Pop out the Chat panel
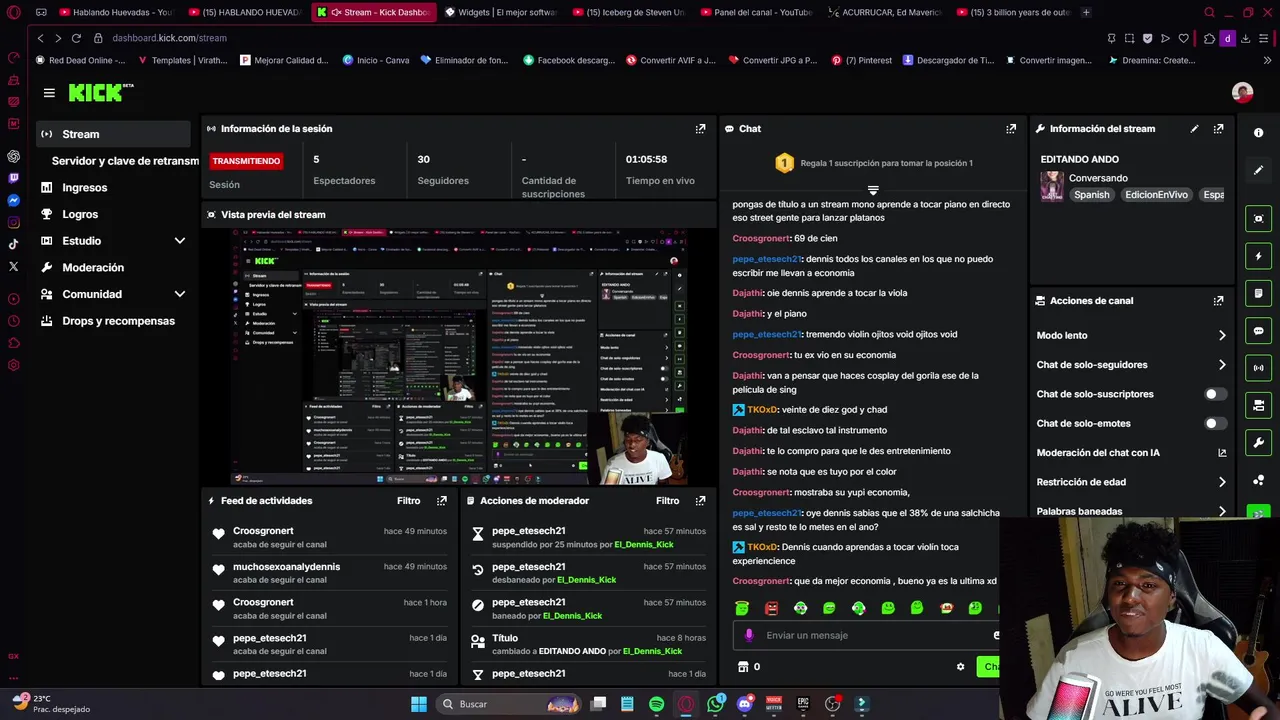Image resolution: width=1280 pixels, height=720 pixels. pos(1011,129)
